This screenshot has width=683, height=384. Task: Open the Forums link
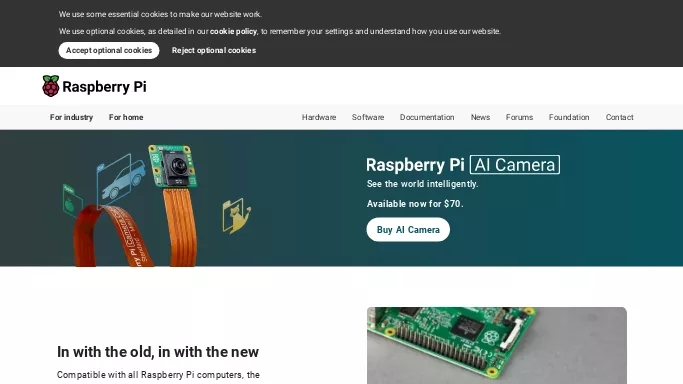click(x=519, y=117)
